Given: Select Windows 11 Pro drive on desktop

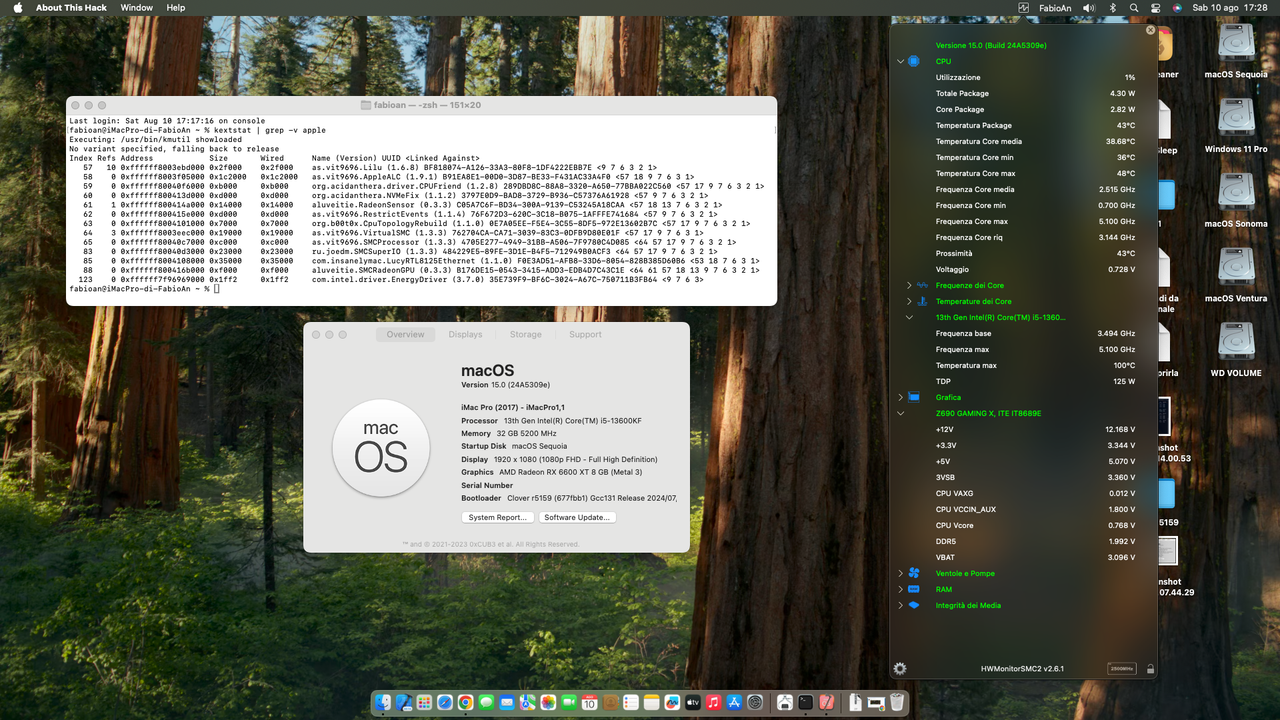Looking at the screenshot, I should (x=1236, y=120).
